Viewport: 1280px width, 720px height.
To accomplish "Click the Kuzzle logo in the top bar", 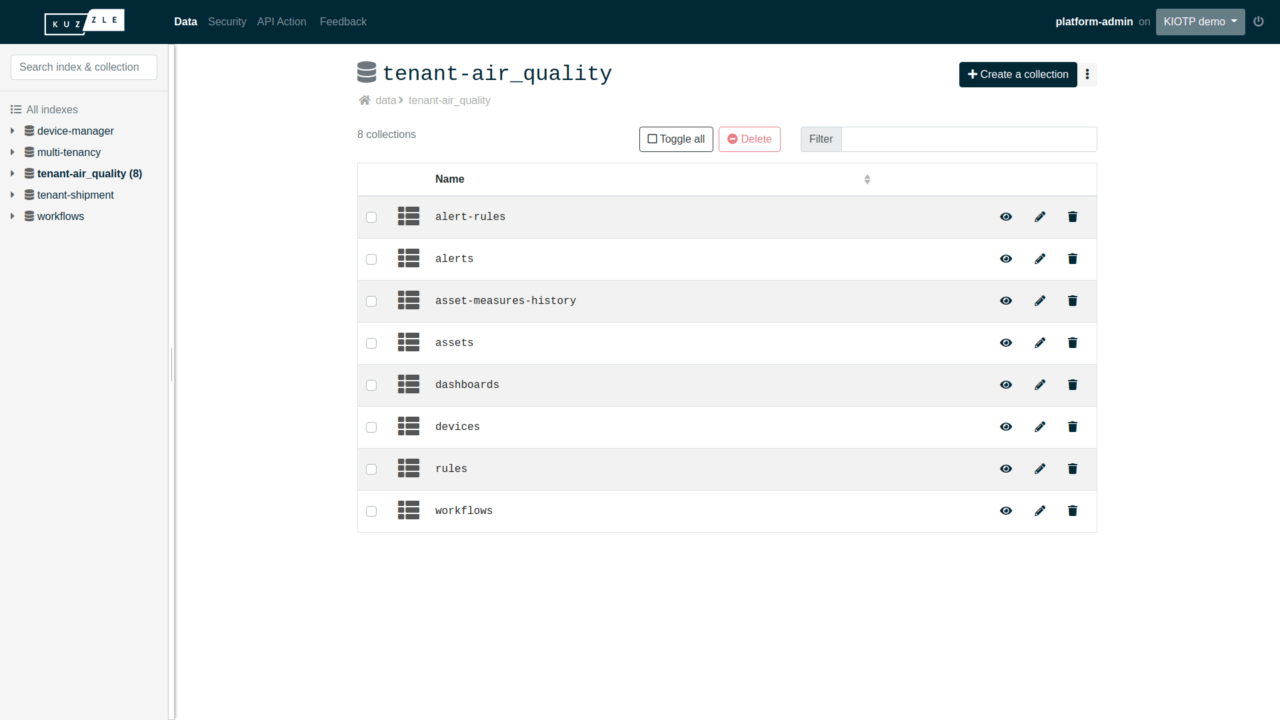I will 84,21.
